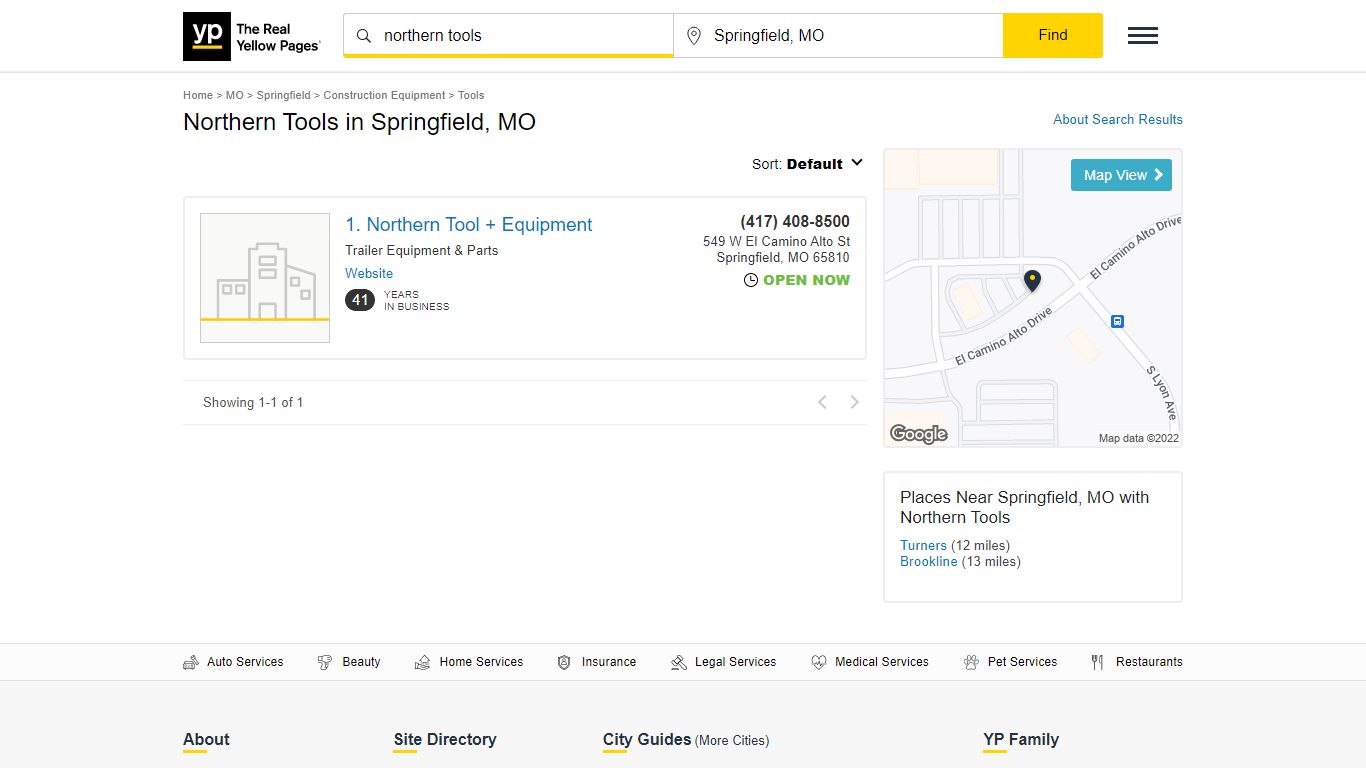Click About Search Results link

1118,119
